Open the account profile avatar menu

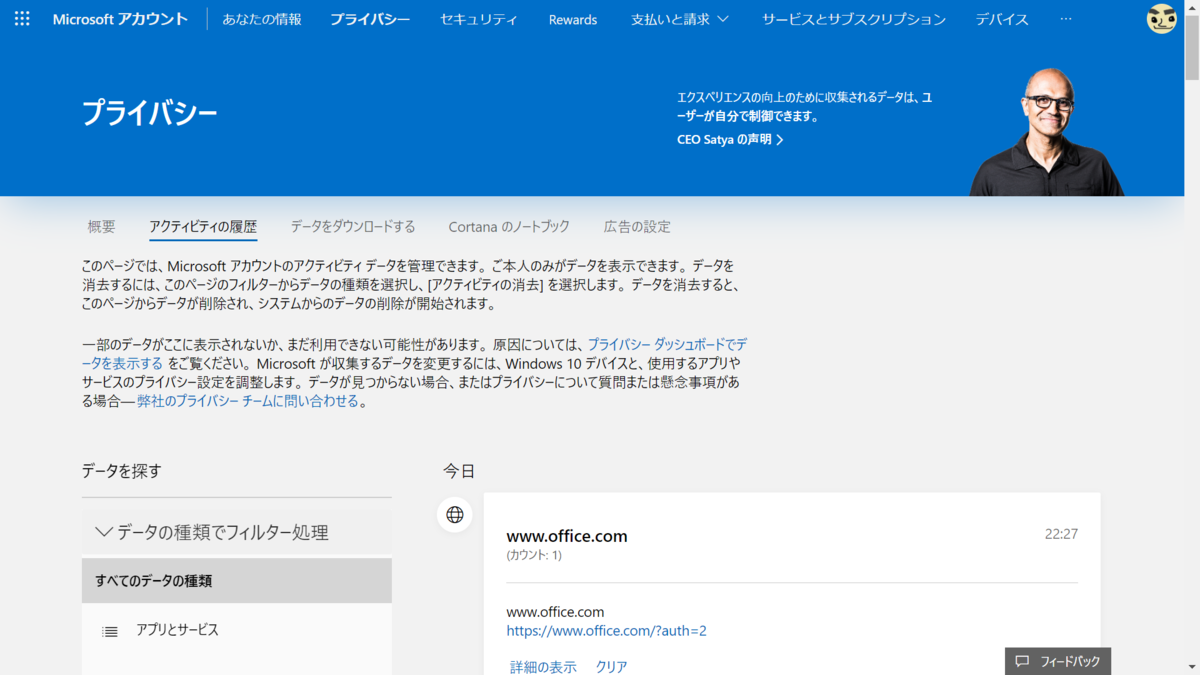[x=1161, y=19]
